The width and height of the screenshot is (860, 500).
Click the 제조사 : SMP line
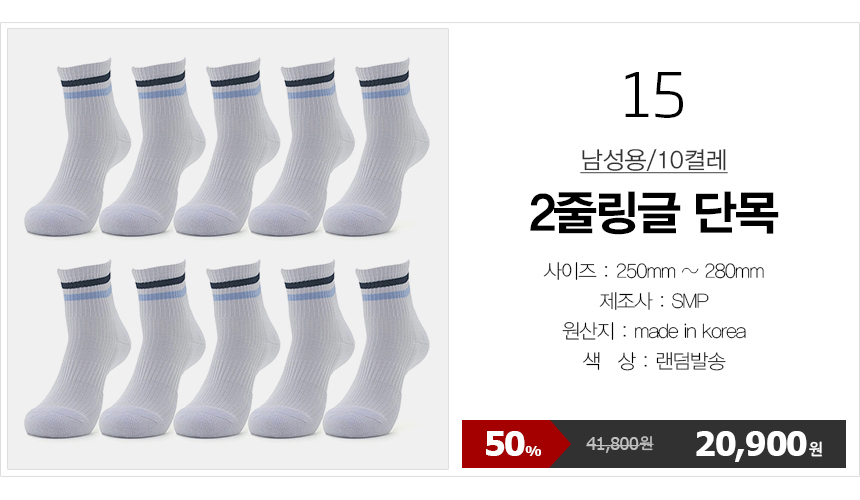[x=654, y=301]
